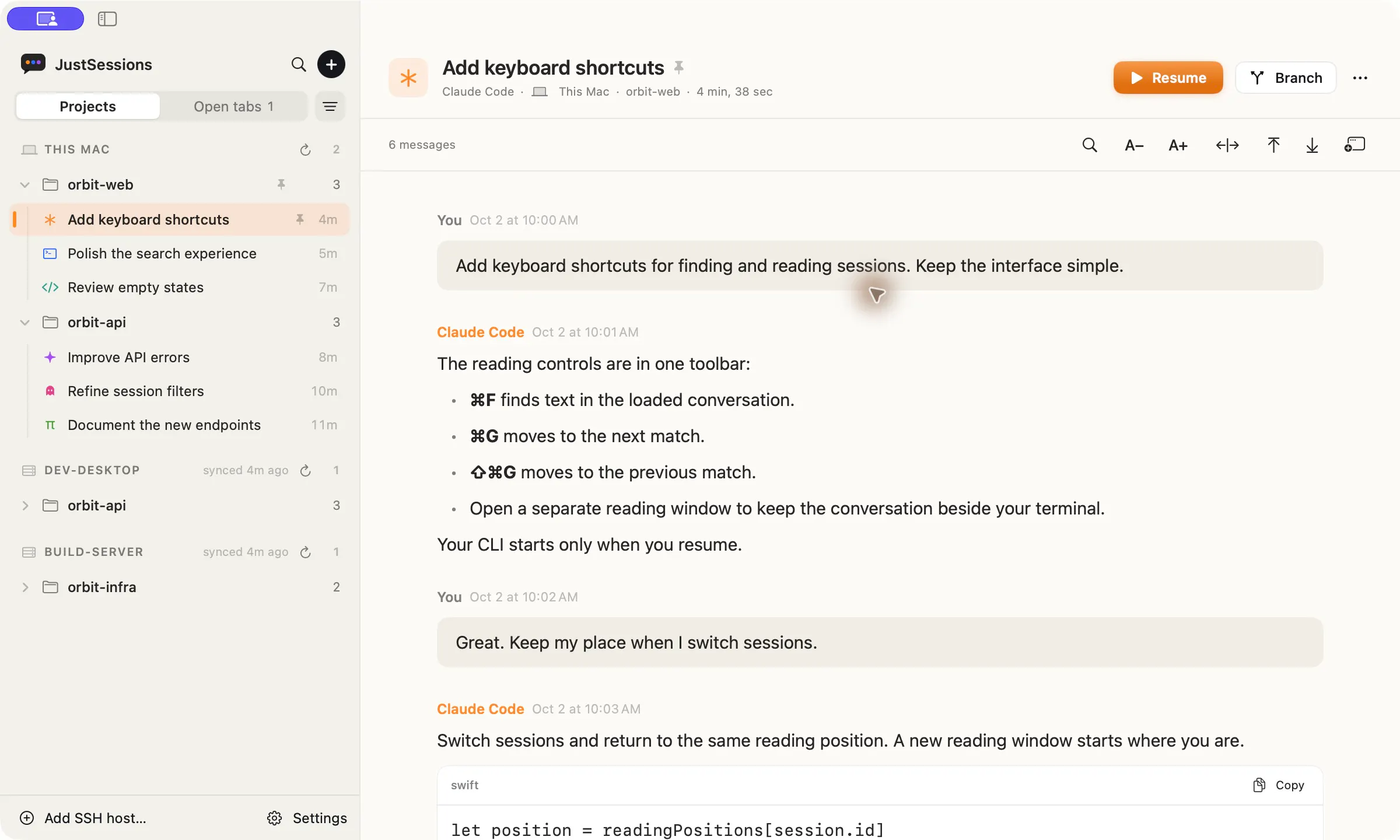Open separate reading window icon
Image resolution: width=1400 pixels, height=840 pixels.
1355,145
